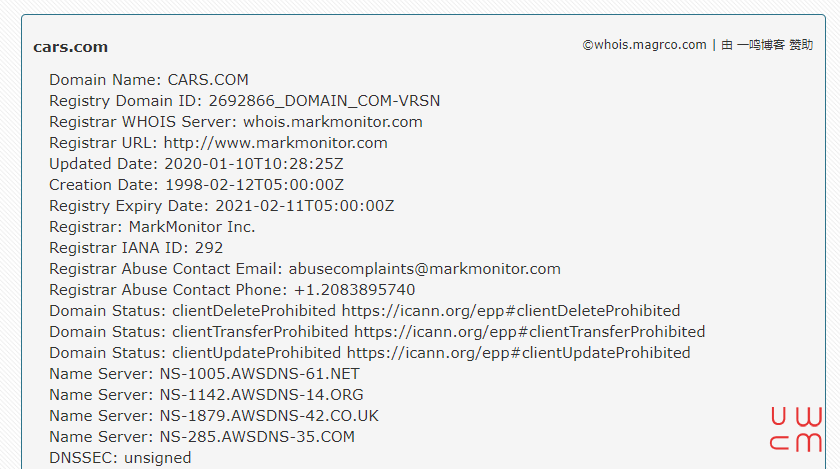Click the cars.com heading
Image resolution: width=840 pixels, height=469 pixels.
click(x=71, y=47)
